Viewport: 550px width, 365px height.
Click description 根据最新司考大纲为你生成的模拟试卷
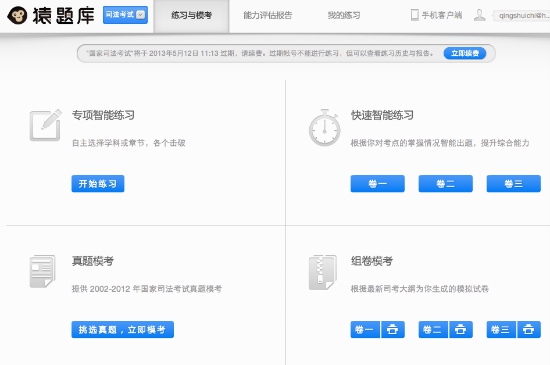coord(420,289)
